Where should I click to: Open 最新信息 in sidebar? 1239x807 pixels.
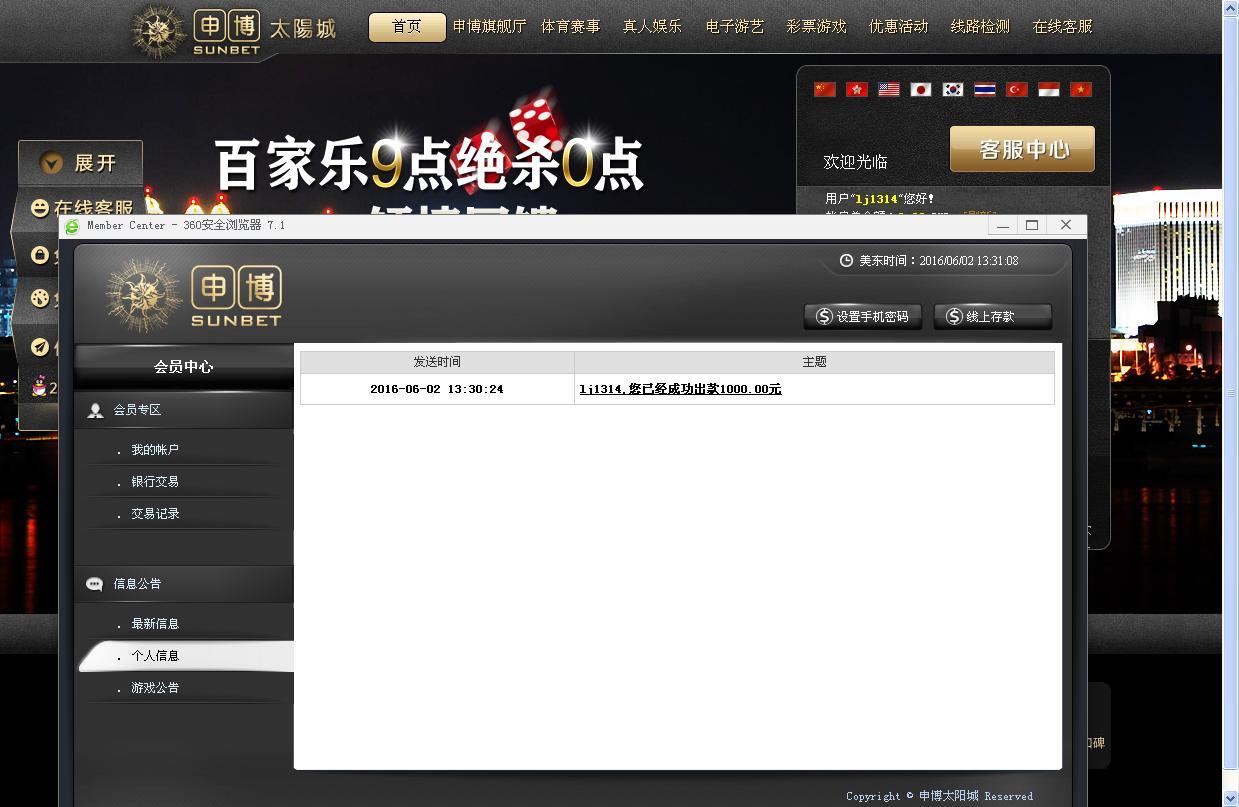coord(155,624)
